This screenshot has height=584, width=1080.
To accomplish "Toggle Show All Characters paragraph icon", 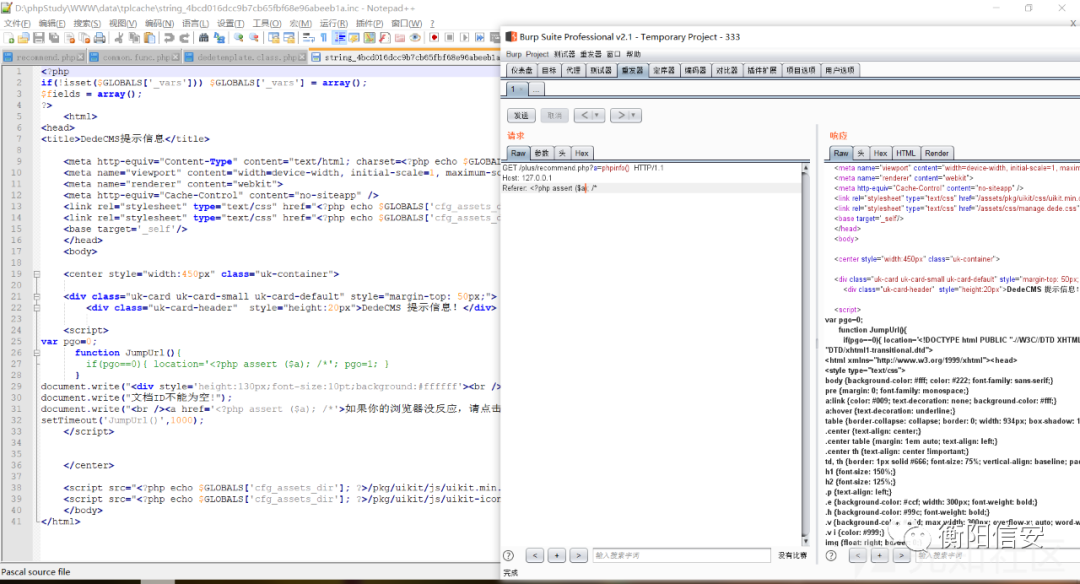I will pos(324,38).
